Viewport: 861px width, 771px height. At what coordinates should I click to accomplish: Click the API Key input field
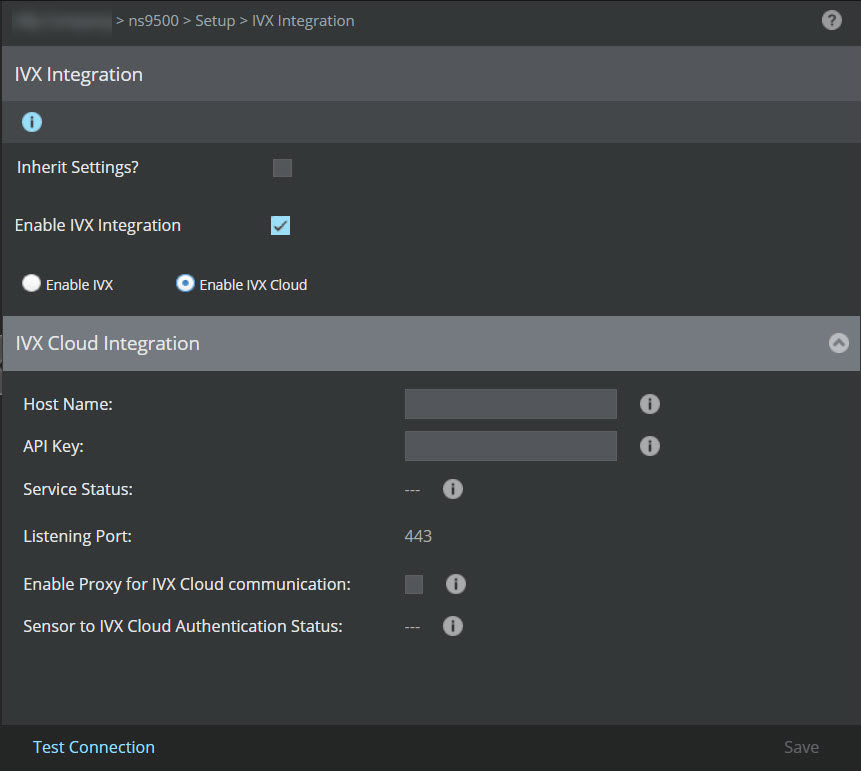pyautogui.click(x=511, y=446)
